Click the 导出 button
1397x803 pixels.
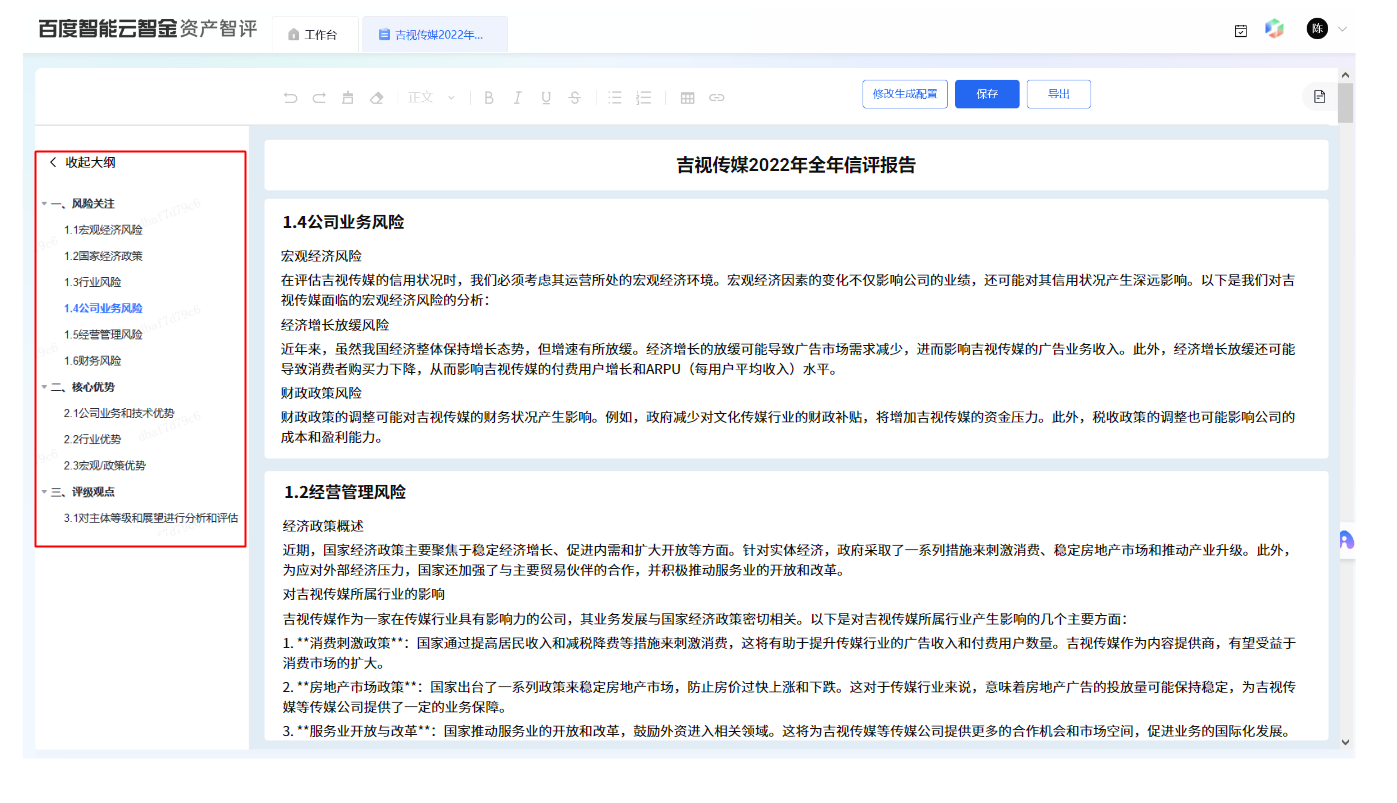tap(1059, 94)
